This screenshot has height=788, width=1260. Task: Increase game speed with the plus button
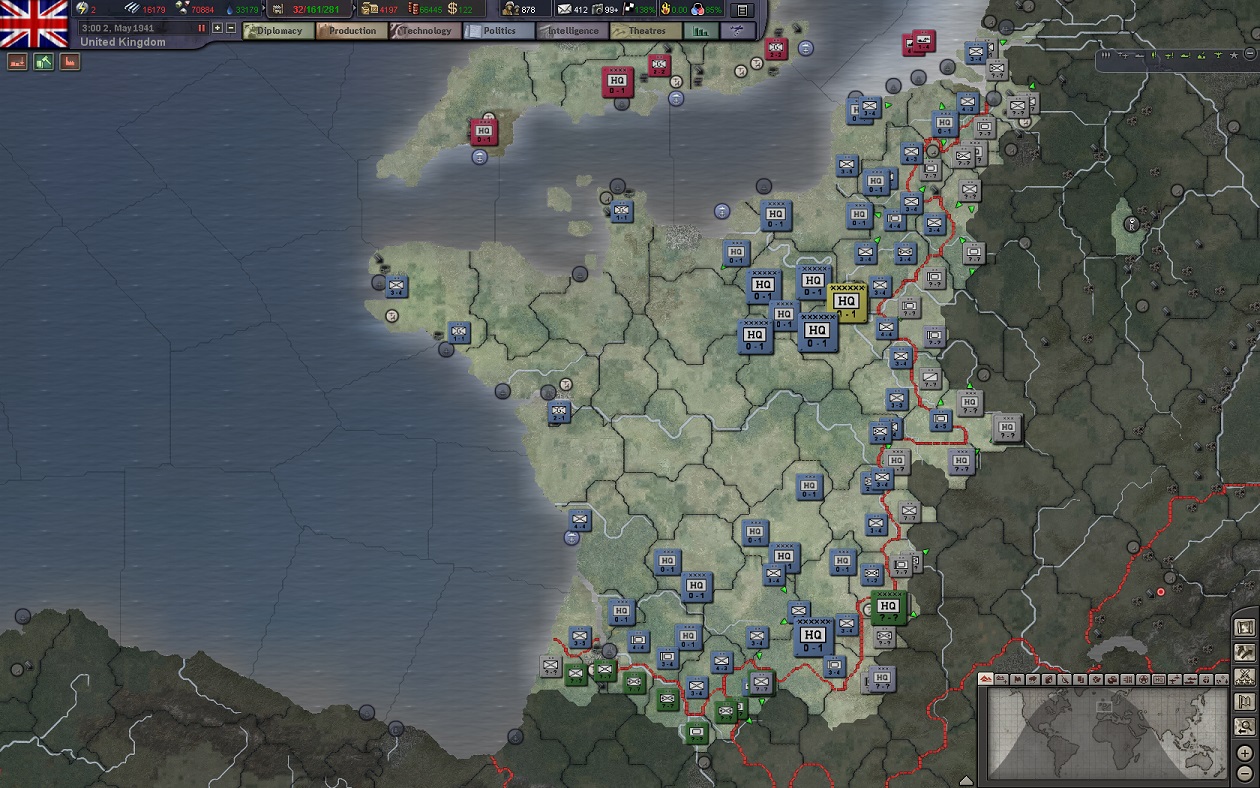pyautogui.click(x=218, y=28)
